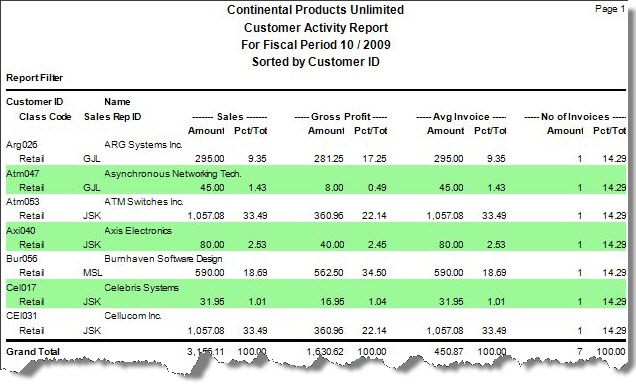Image resolution: width=636 pixels, height=384 pixels.
Task: Select sales rep MSL in Bur056 row
Action: coord(92,272)
